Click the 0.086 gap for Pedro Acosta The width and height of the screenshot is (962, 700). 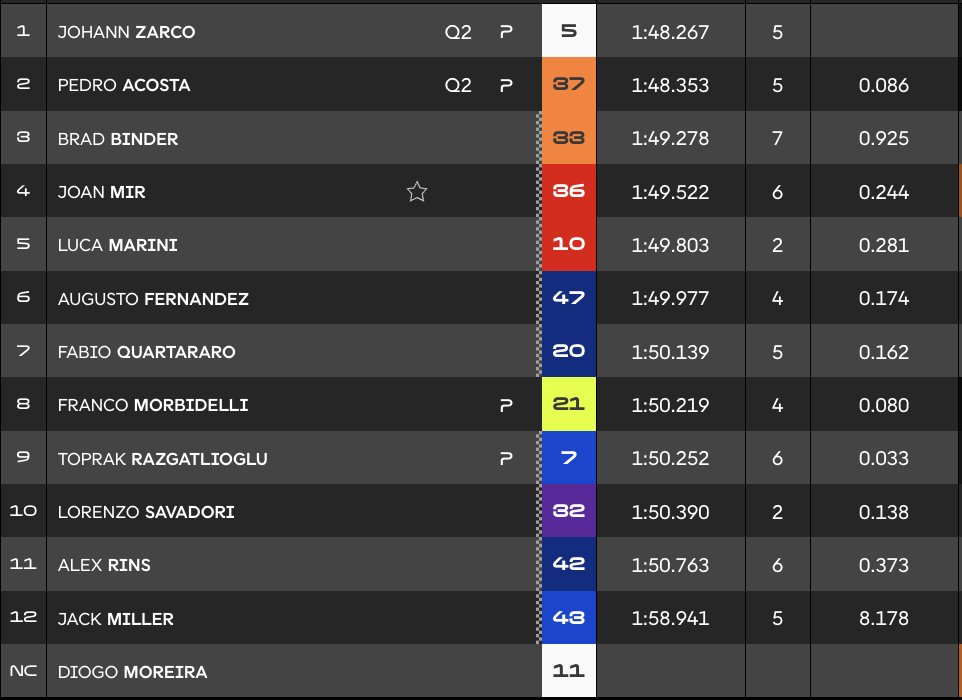(883, 85)
